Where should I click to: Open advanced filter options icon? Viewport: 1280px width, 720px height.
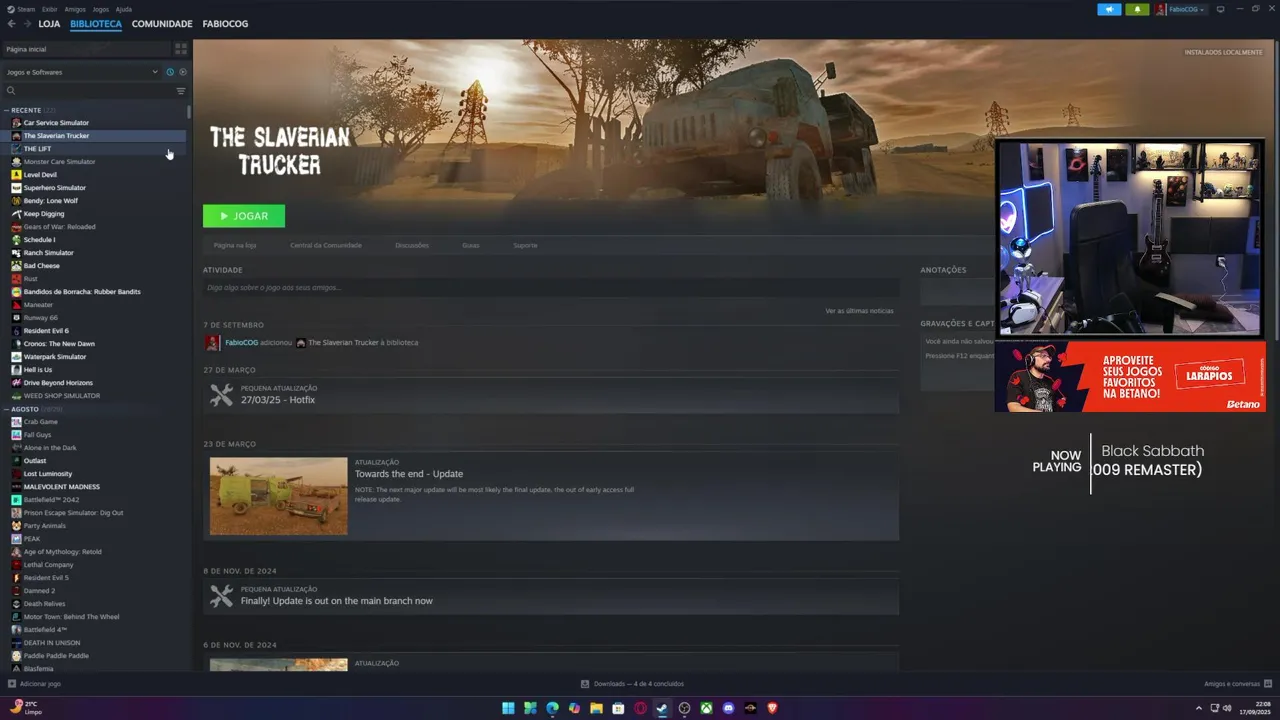click(181, 91)
